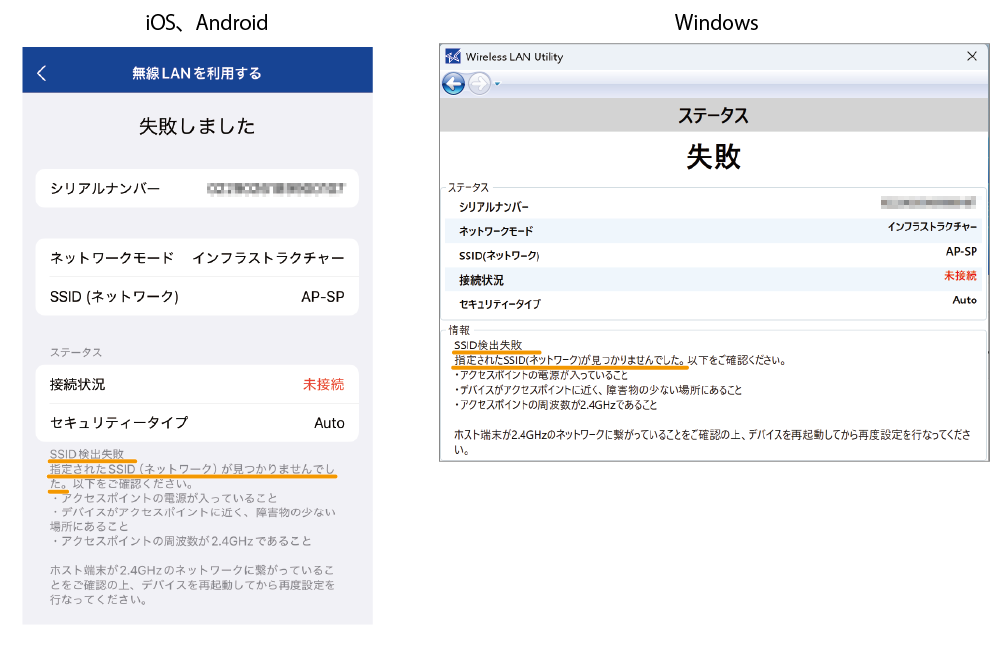Tap the 接続状況 row showing 未接続 on mobile
The height and width of the screenshot is (667, 1001).
point(197,384)
